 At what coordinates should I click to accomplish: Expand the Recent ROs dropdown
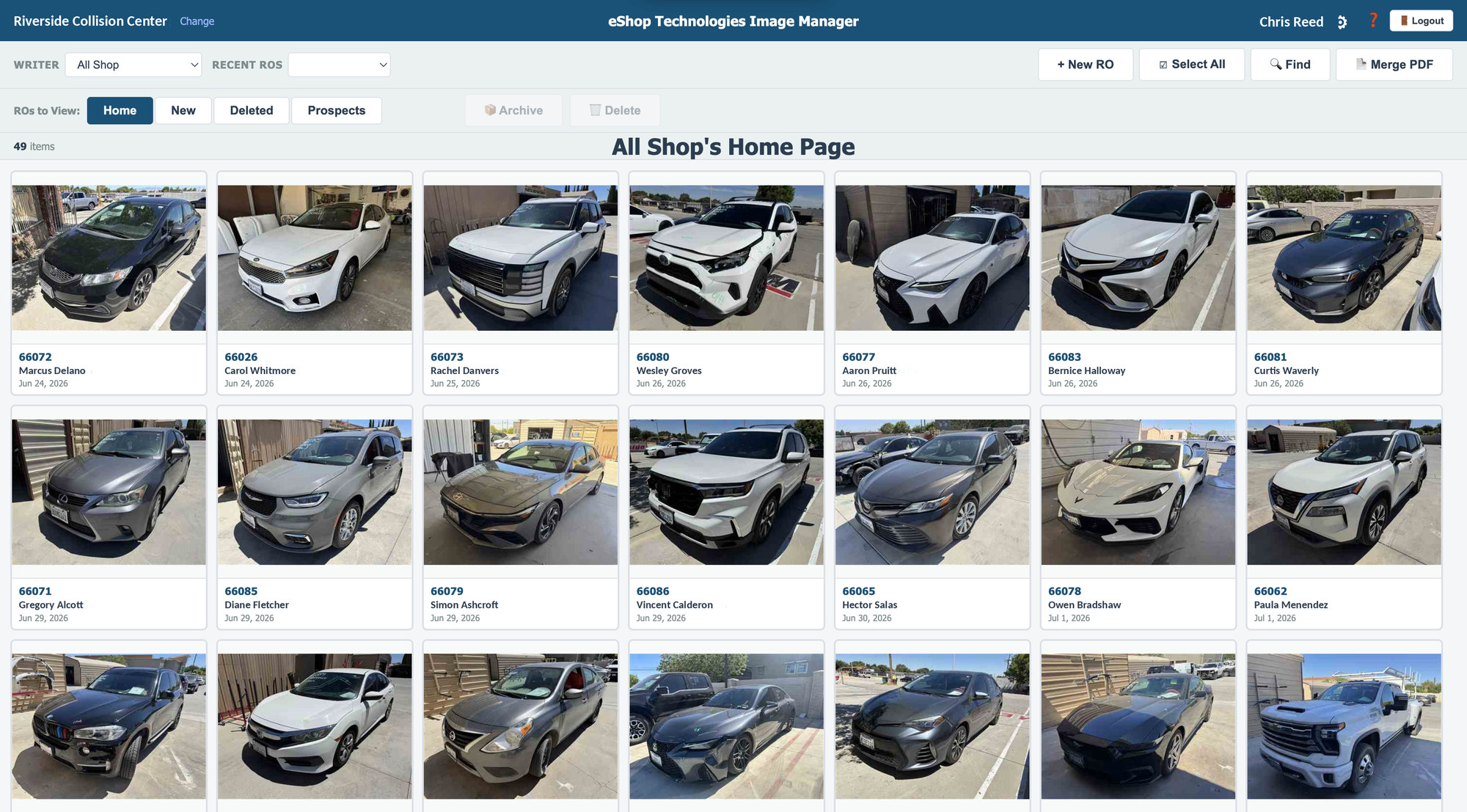[339, 65]
